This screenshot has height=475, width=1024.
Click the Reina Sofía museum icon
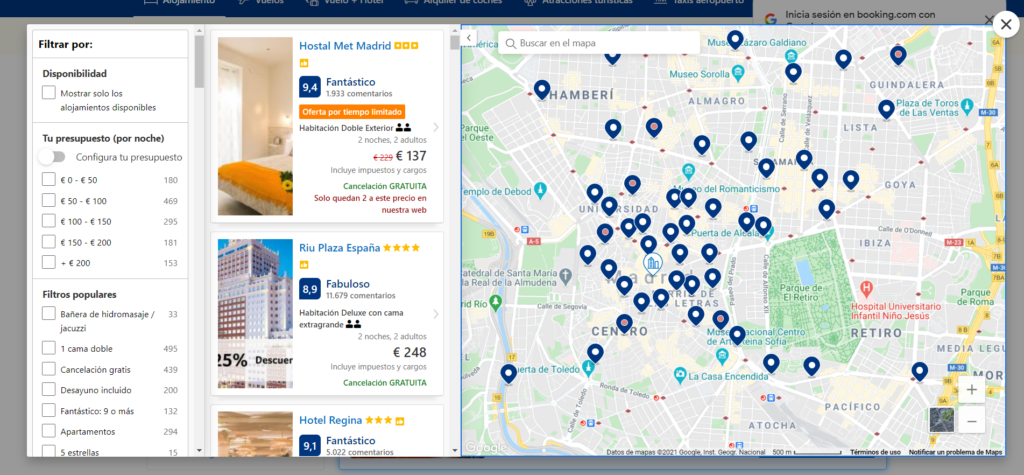tap(722, 356)
